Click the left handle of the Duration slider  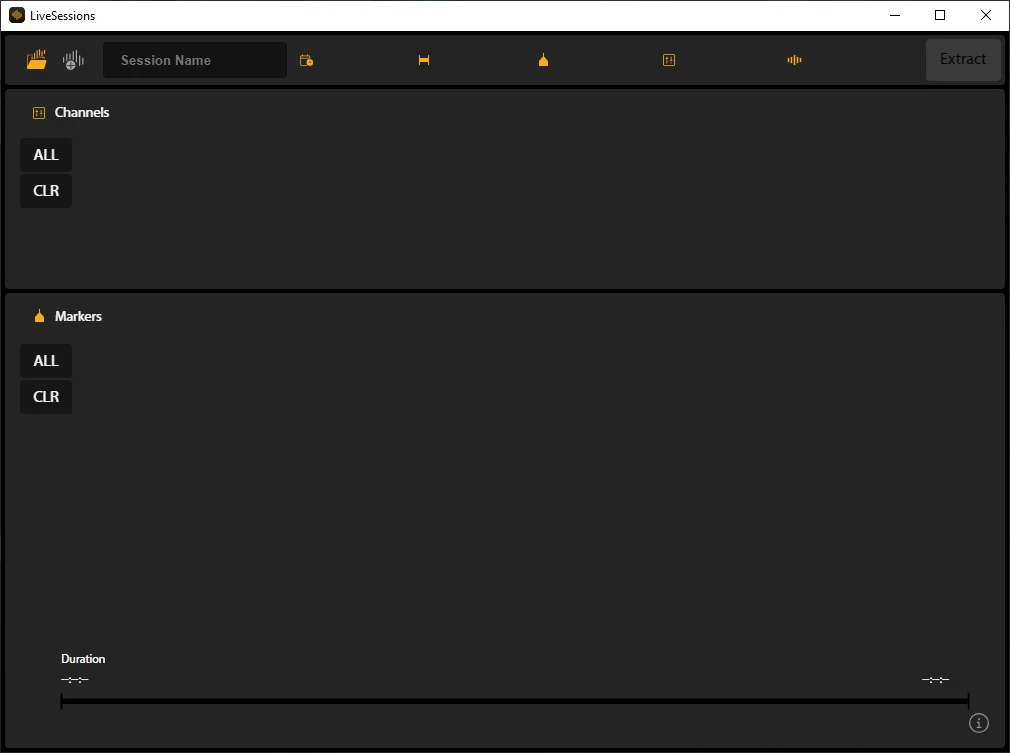(62, 701)
